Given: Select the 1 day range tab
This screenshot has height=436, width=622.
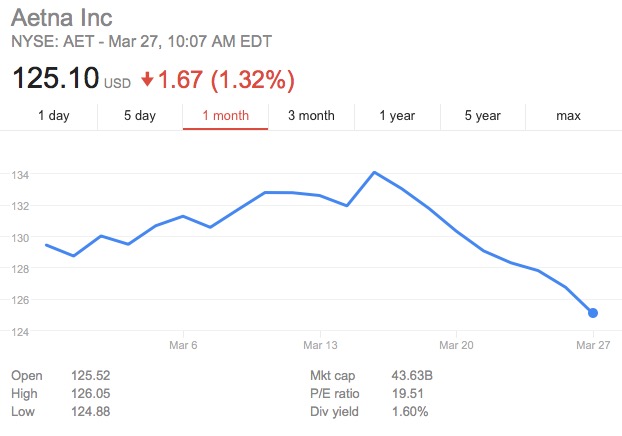Looking at the screenshot, I should (54, 116).
